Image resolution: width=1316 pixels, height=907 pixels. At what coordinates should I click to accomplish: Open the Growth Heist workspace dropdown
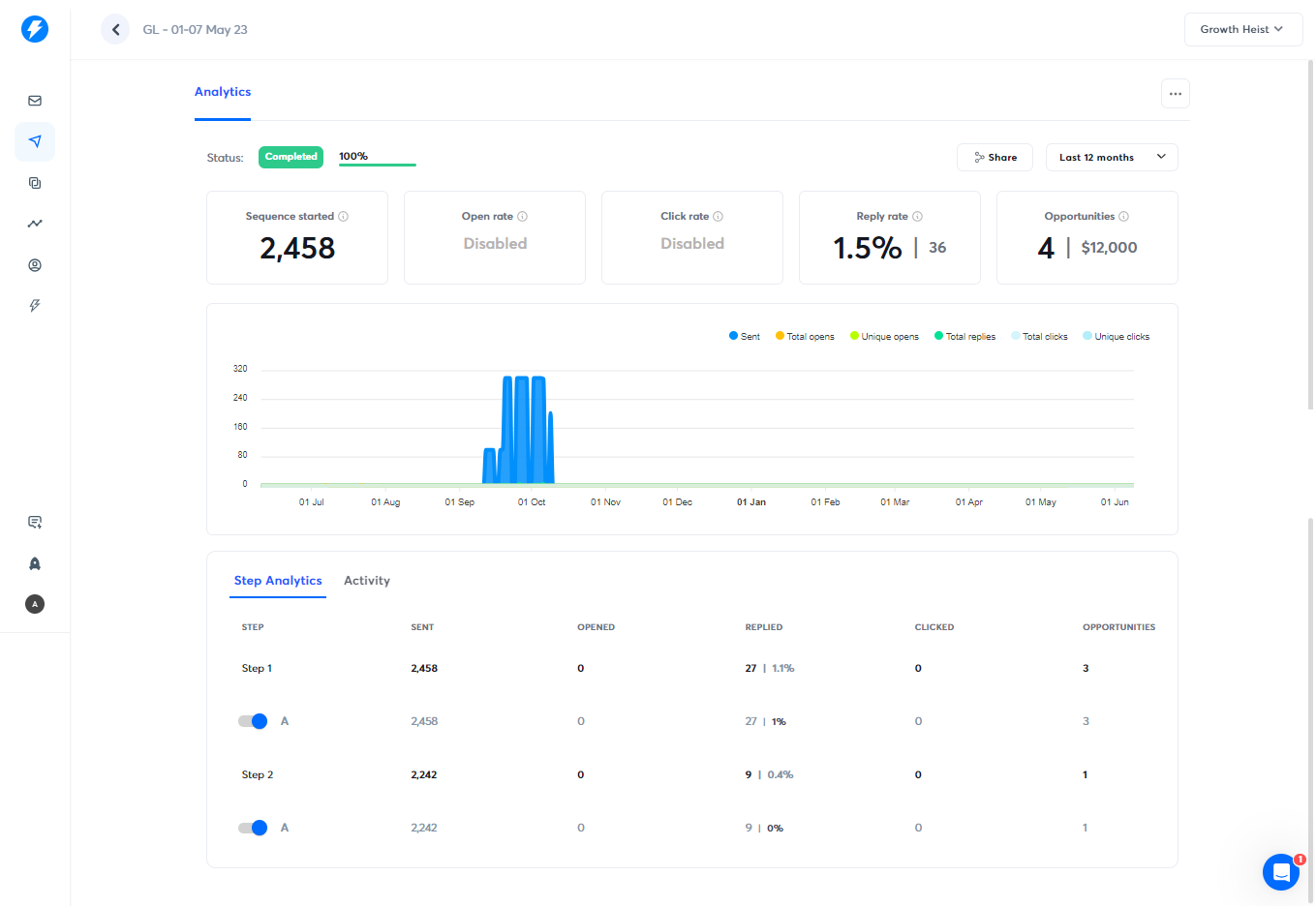coord(1242,29)
